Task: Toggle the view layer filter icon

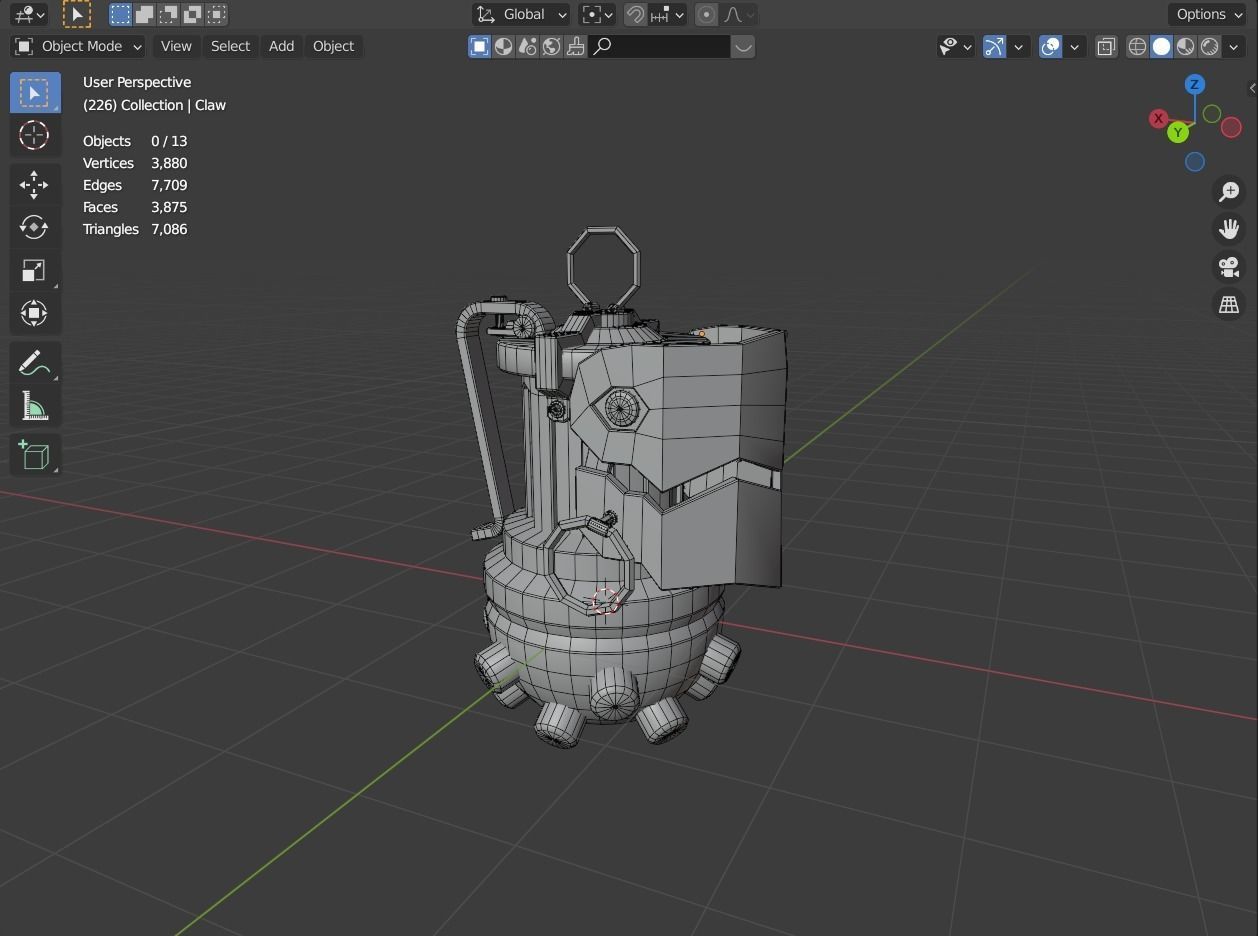Action: [x=480, y=46]
